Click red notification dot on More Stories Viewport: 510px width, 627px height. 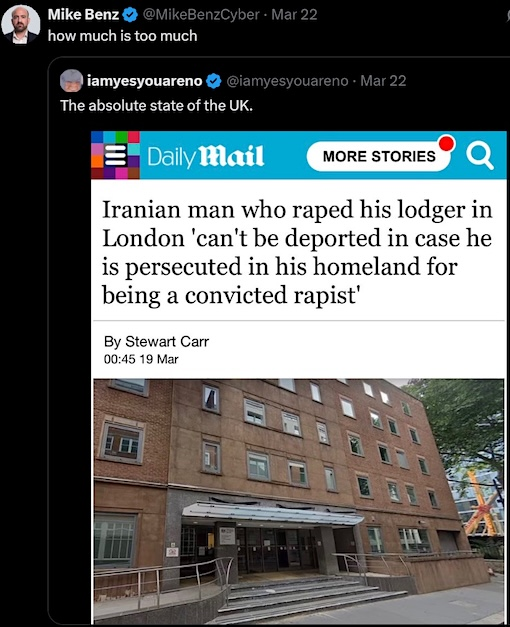(446, 143)
